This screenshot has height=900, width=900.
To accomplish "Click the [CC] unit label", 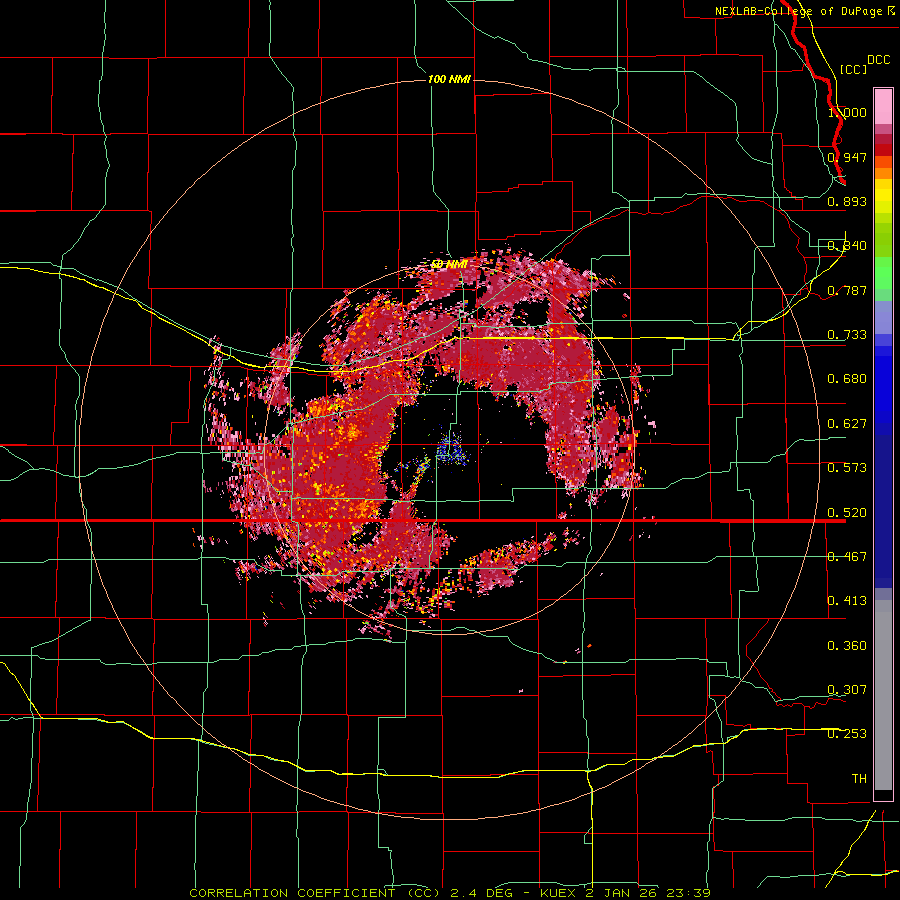I will pyautogui.click(x=853, y=69).
